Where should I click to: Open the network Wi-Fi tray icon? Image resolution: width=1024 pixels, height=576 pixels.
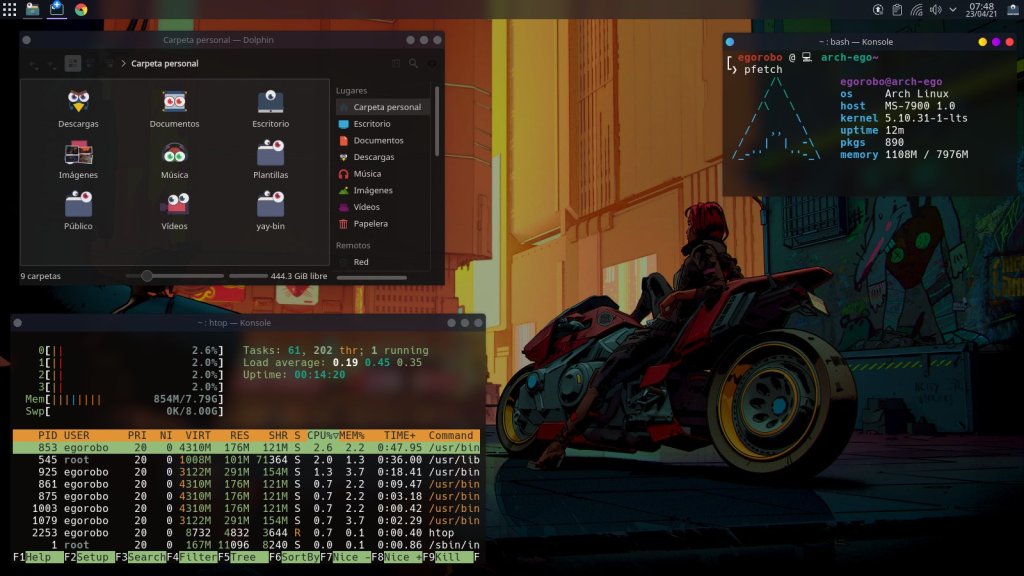click(916, 10)
